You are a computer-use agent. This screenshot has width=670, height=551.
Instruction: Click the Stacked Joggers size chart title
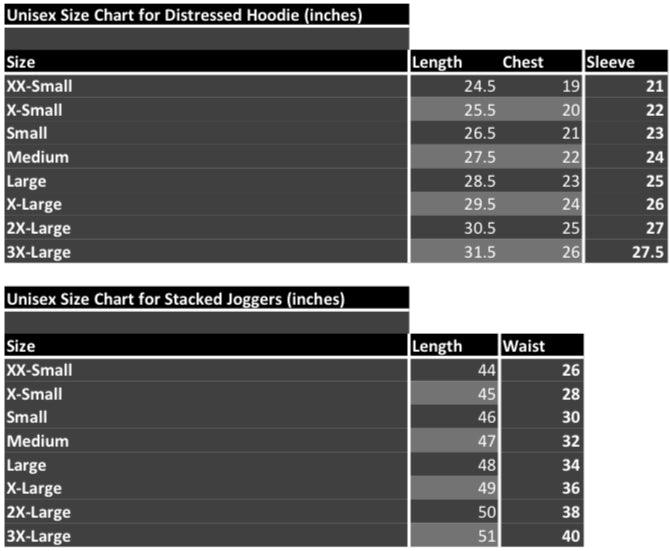coord(175,299)
